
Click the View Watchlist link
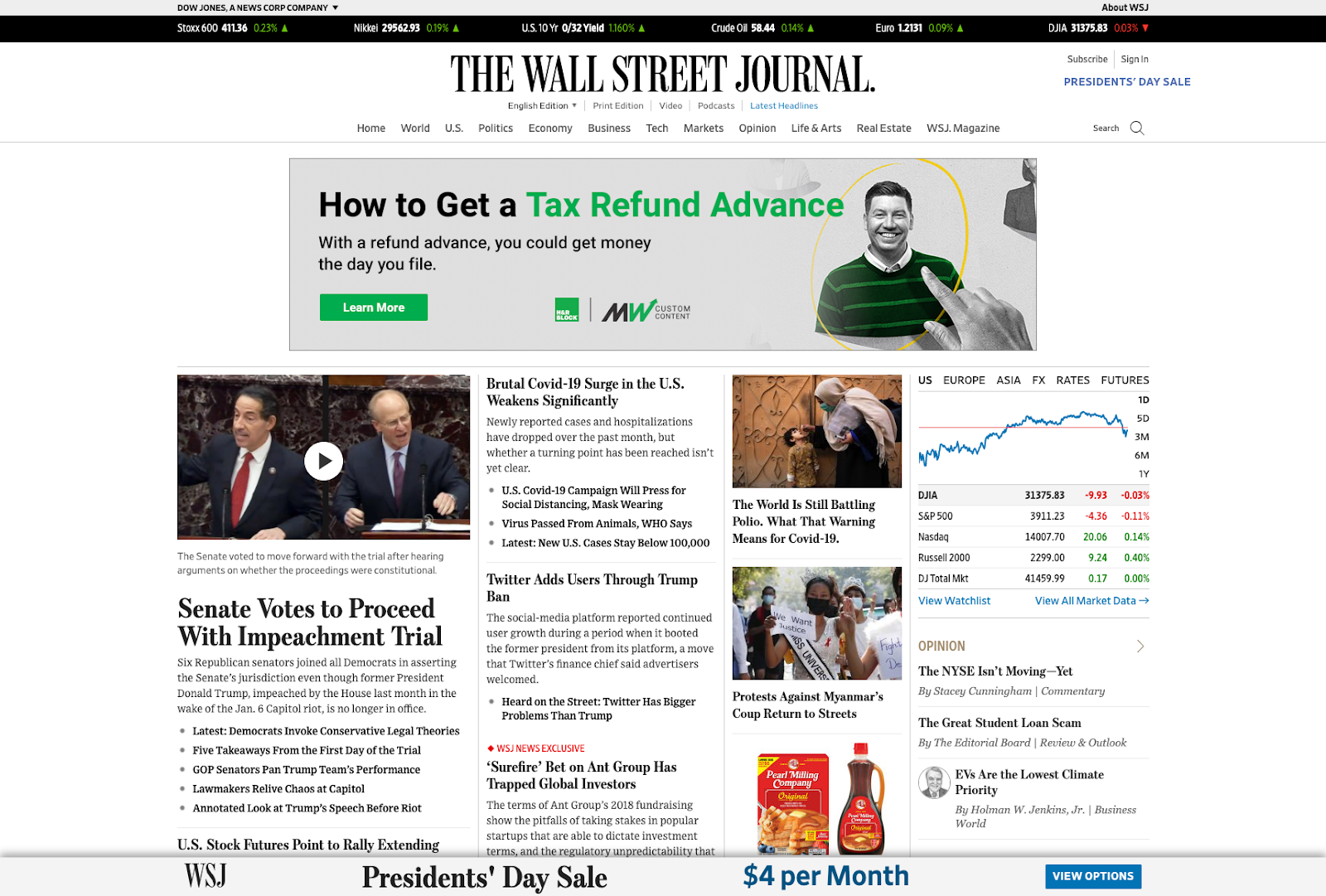coord(954,601)
